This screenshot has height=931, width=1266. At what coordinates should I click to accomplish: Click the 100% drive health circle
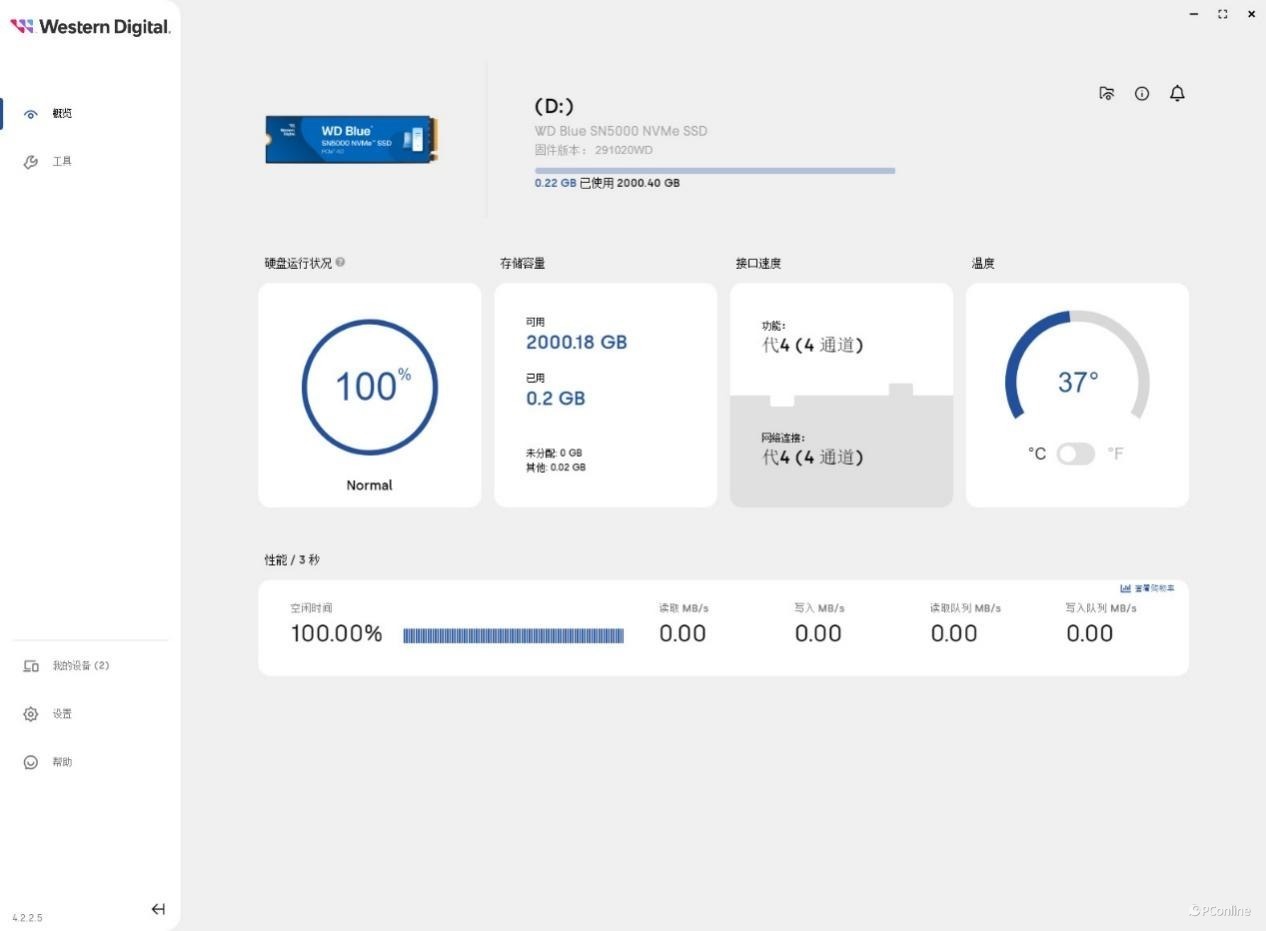(370, 387)
